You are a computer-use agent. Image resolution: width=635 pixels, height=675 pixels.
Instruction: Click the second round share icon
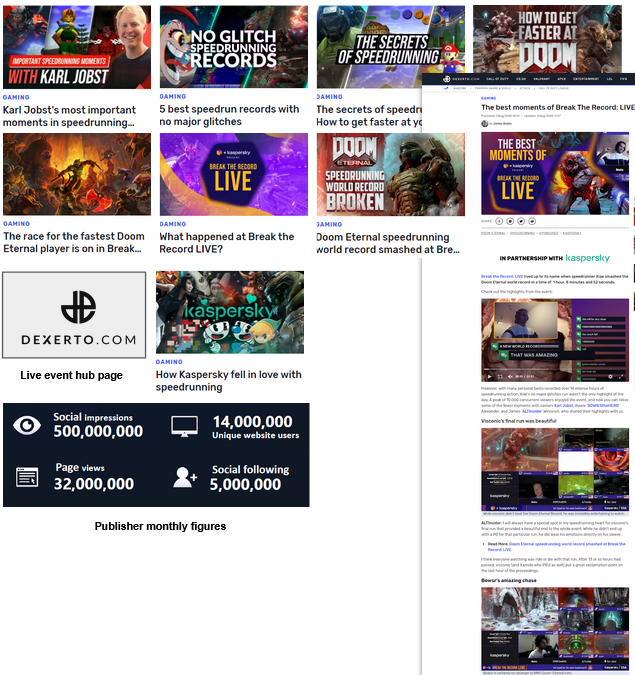[x=510, y=221]
